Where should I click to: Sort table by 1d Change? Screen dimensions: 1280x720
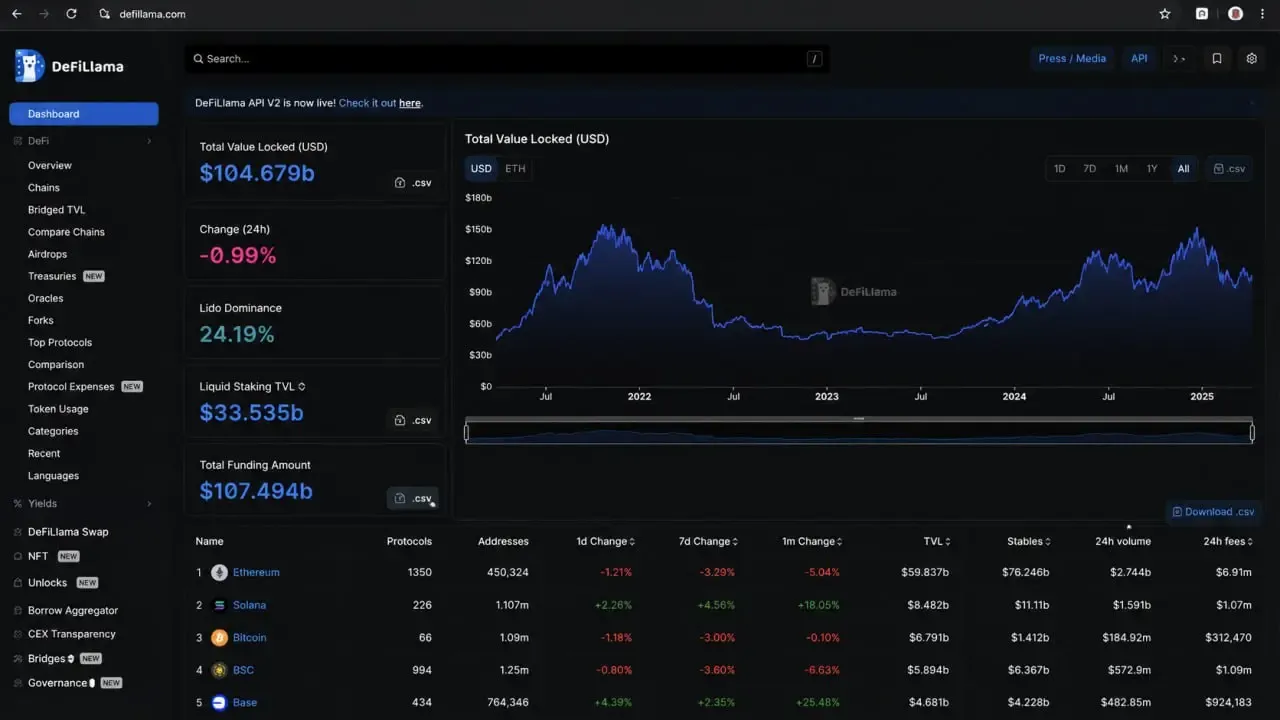coord(606,541)
